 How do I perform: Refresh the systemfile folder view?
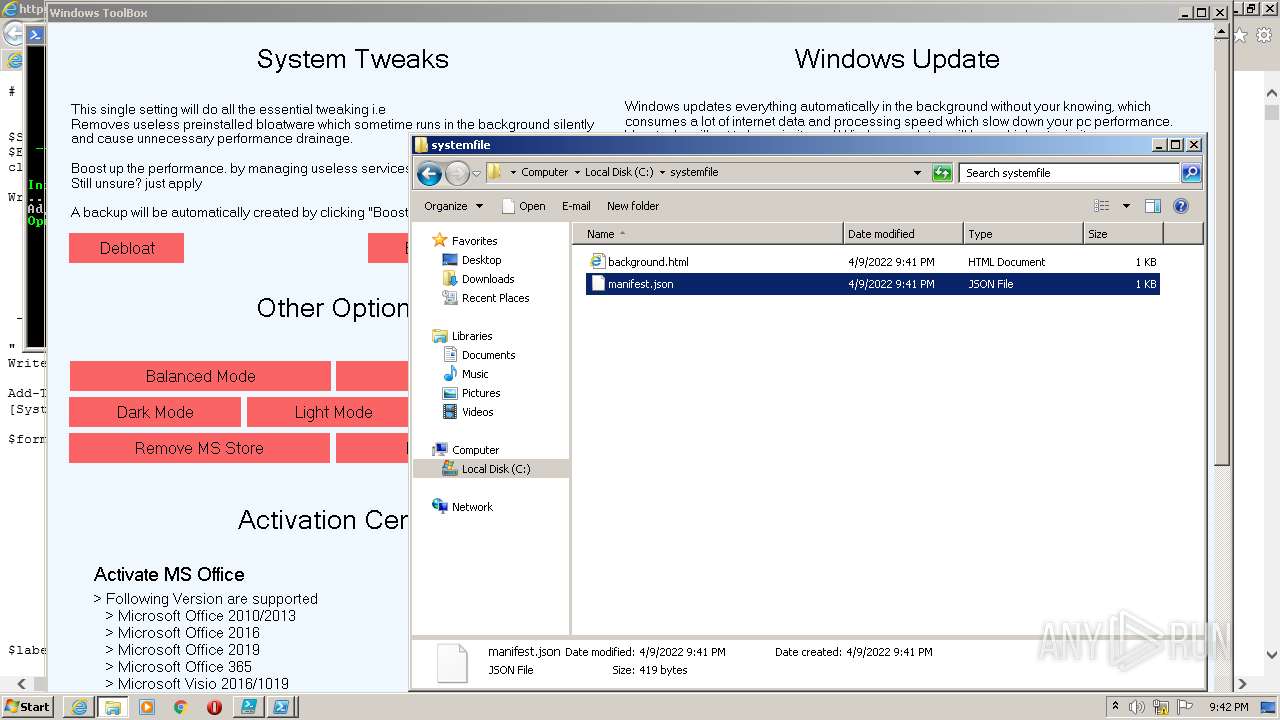[x=942, y=173]
